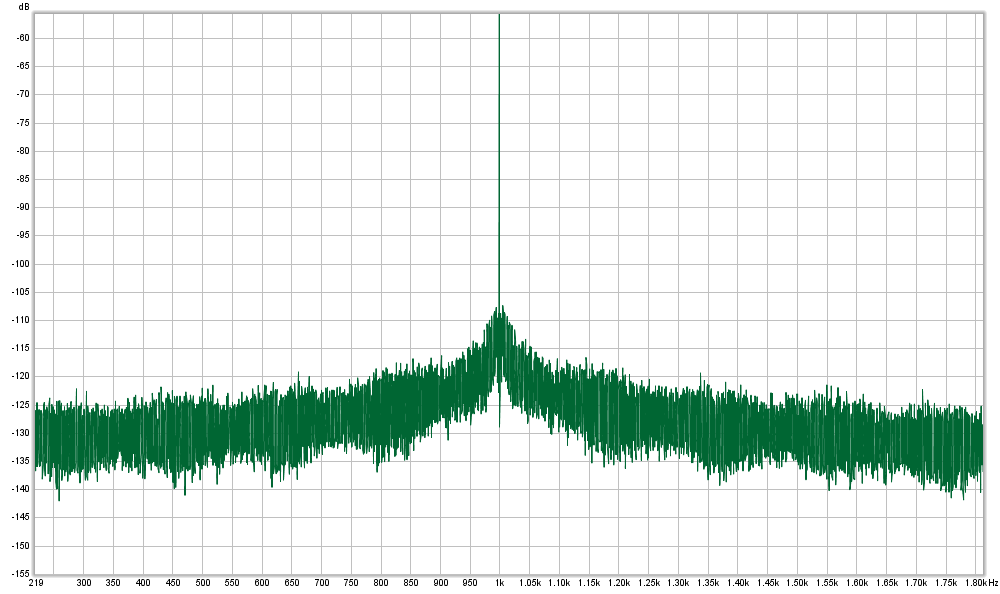Click the 1.80kHz end frequency label
Screen dimensions: 1000x594
(981, 583)
